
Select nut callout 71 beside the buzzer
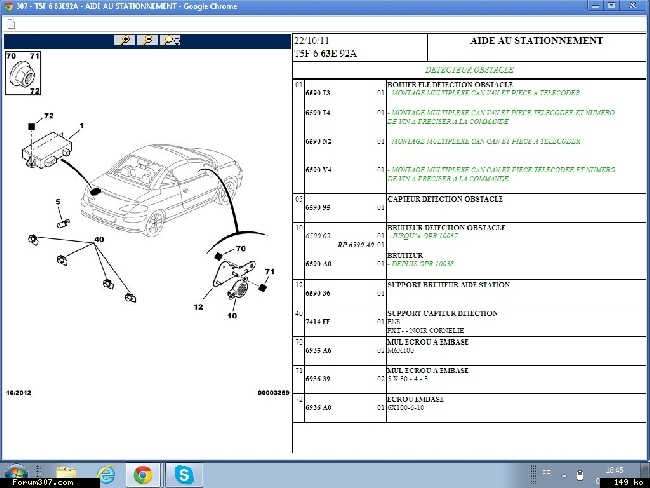coord(269,272)
